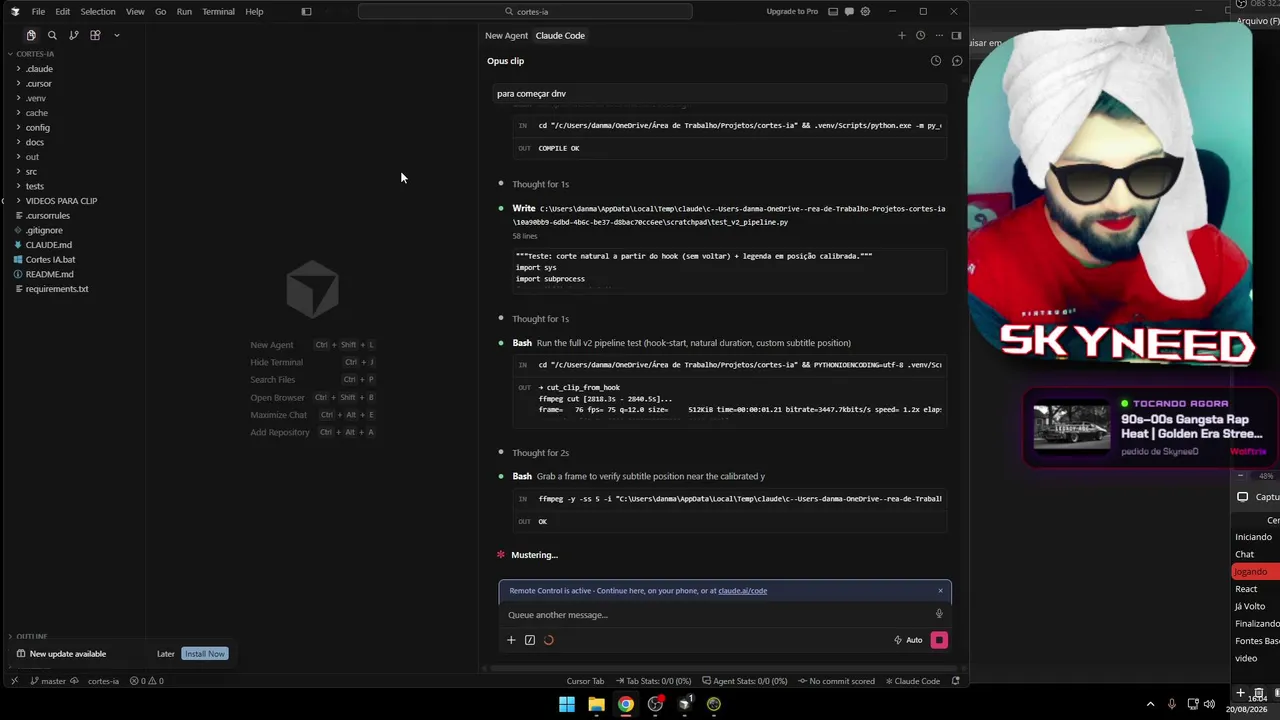Open the Terminal menu
This screenshot has height=720, width=1280.
point(218,12)
